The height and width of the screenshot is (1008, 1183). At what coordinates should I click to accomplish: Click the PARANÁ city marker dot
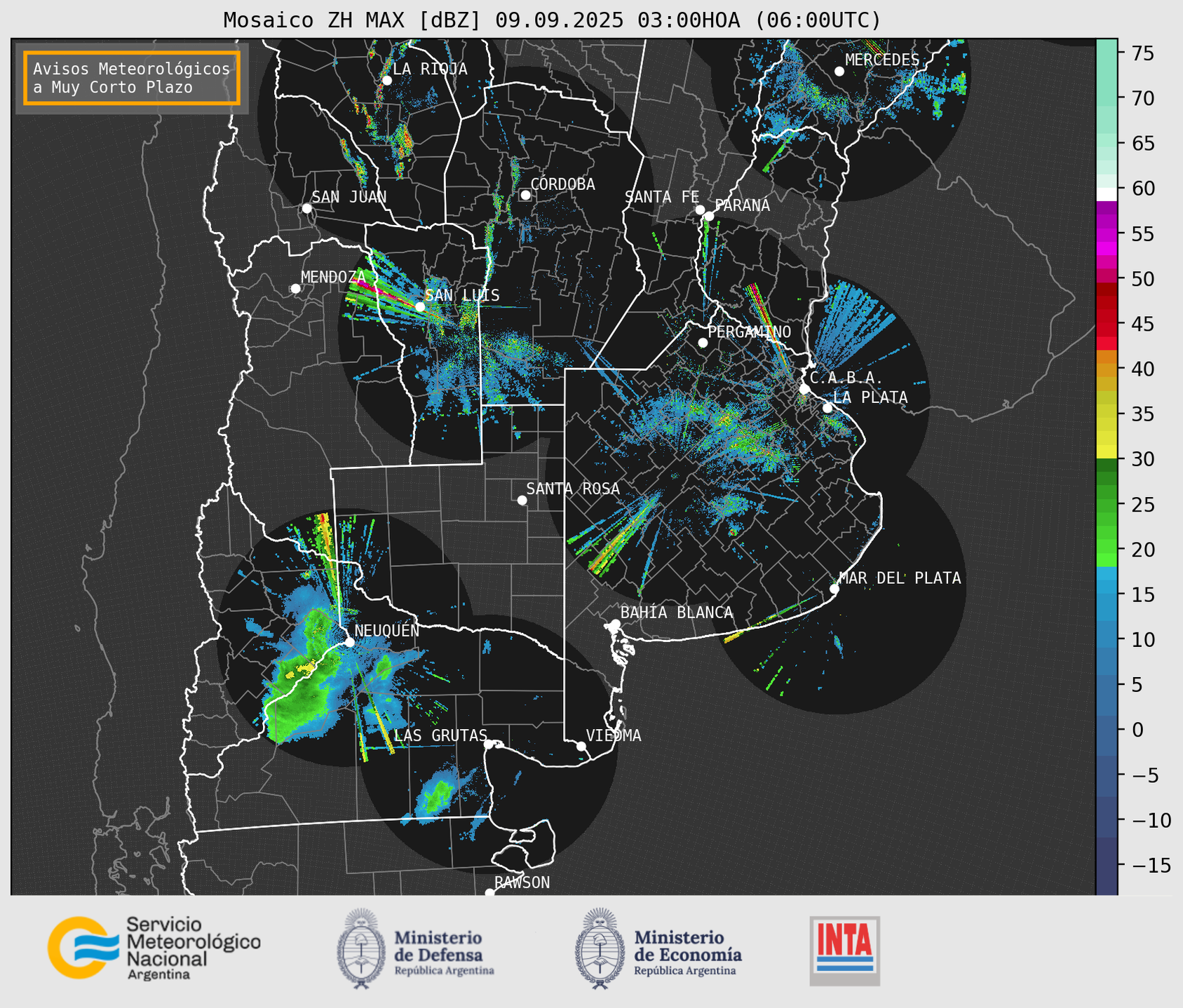(709, 216)
